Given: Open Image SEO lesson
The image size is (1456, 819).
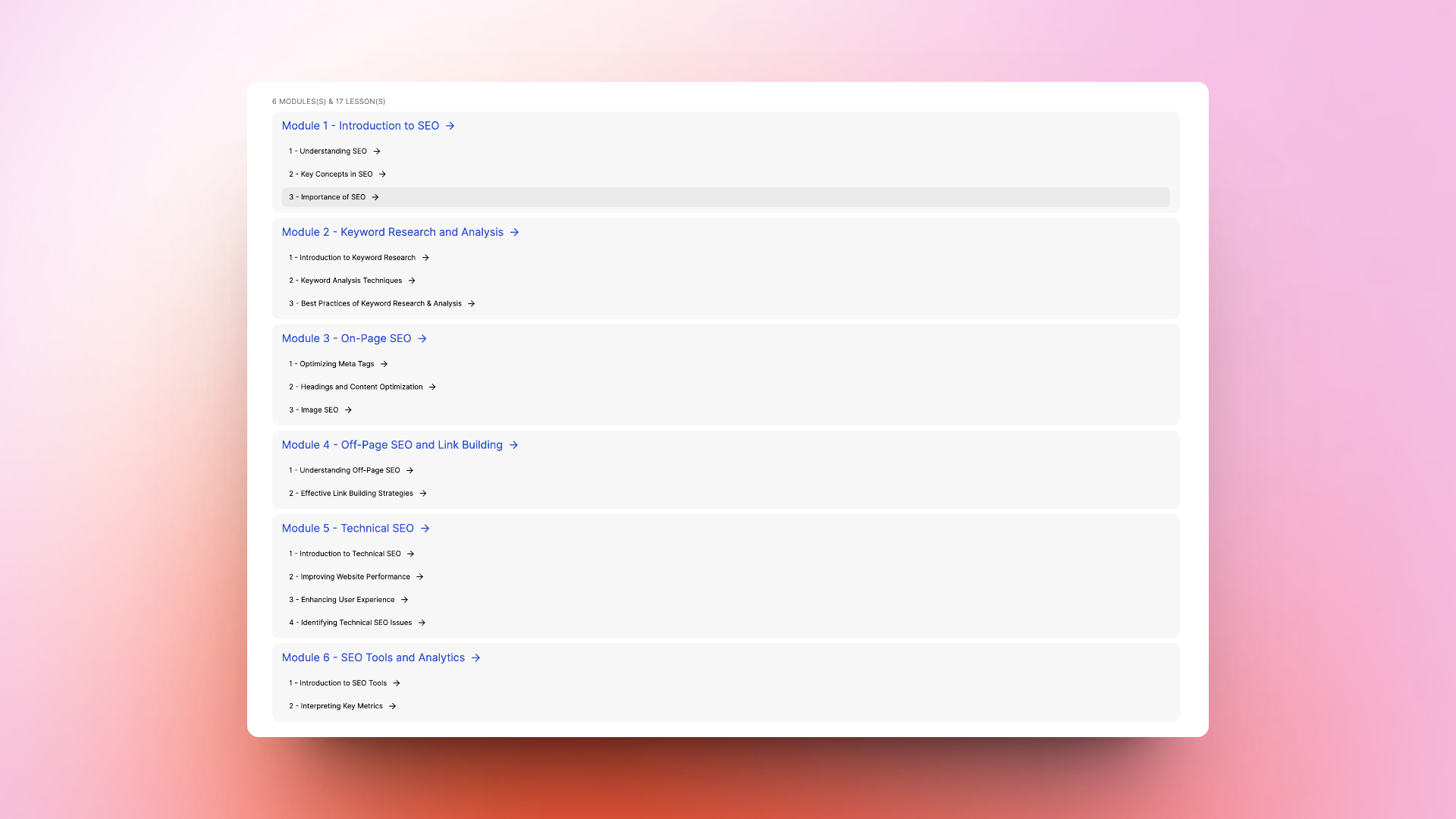Looking at the screenshot, I should [x=313, y=409].
